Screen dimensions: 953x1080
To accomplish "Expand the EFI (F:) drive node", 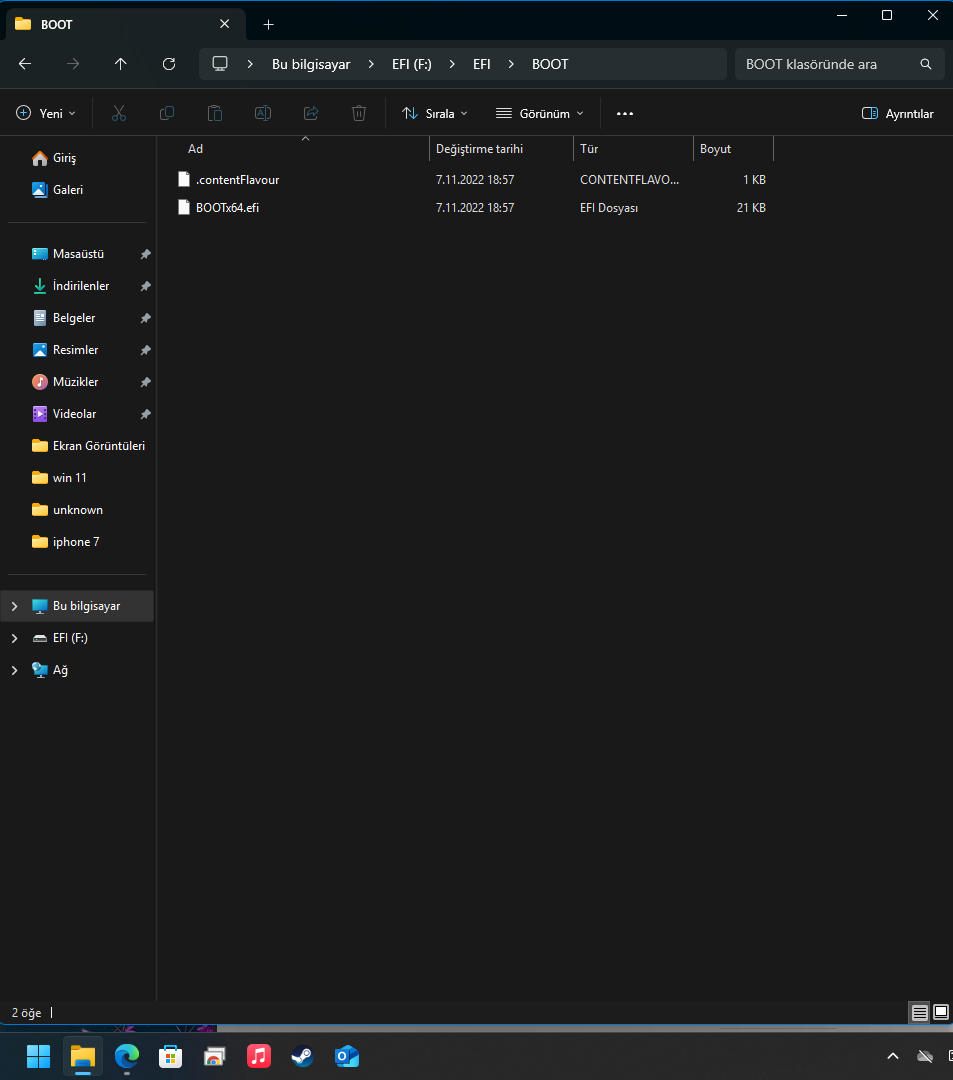I will click(14, 638).
